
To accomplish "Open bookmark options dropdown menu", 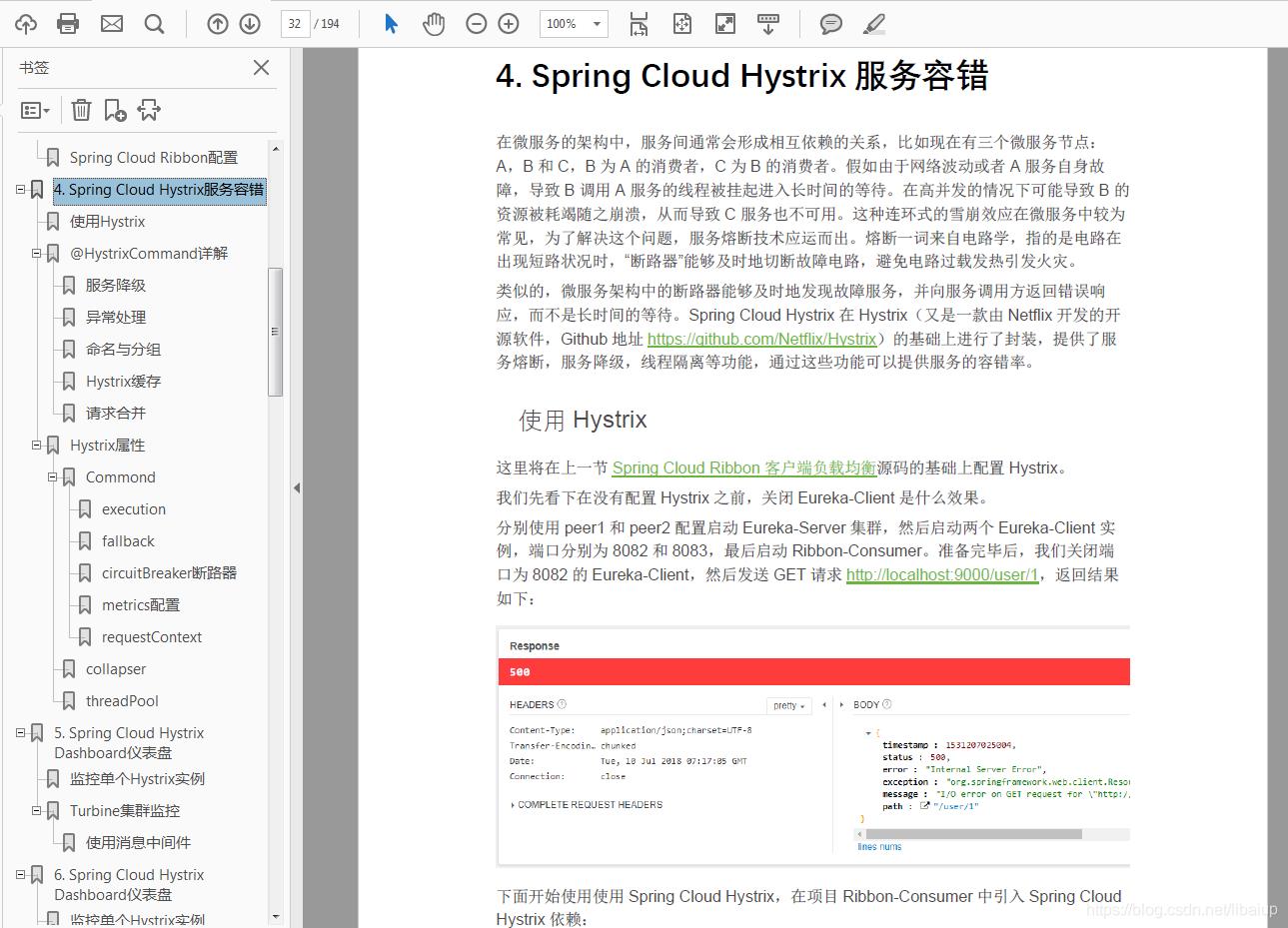I will point(35,110).
